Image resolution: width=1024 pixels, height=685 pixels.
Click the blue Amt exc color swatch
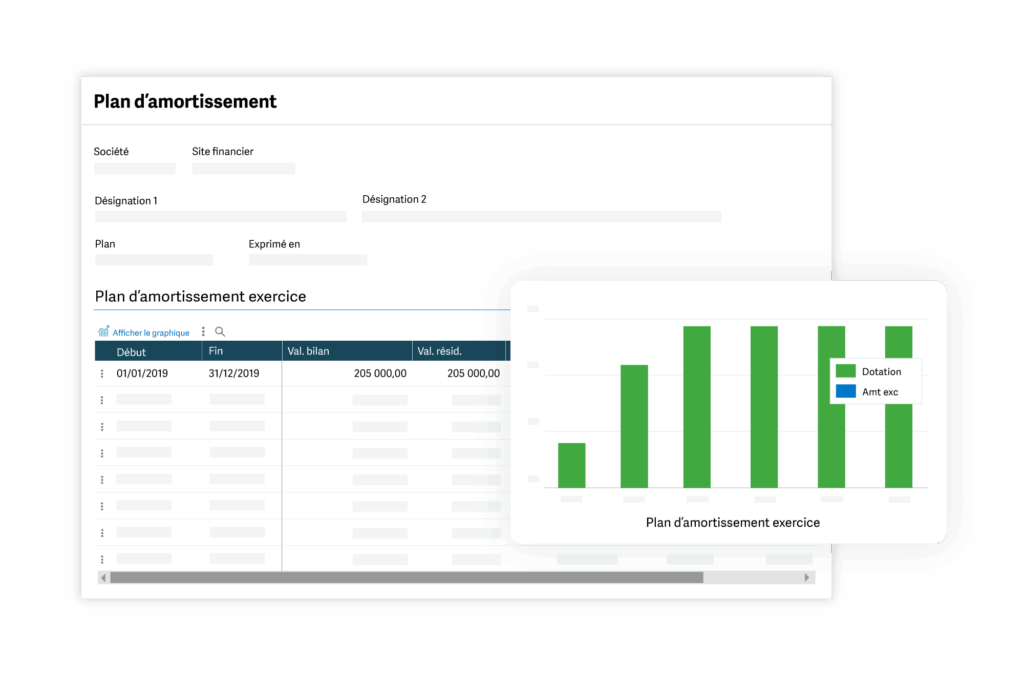[846, 391]
